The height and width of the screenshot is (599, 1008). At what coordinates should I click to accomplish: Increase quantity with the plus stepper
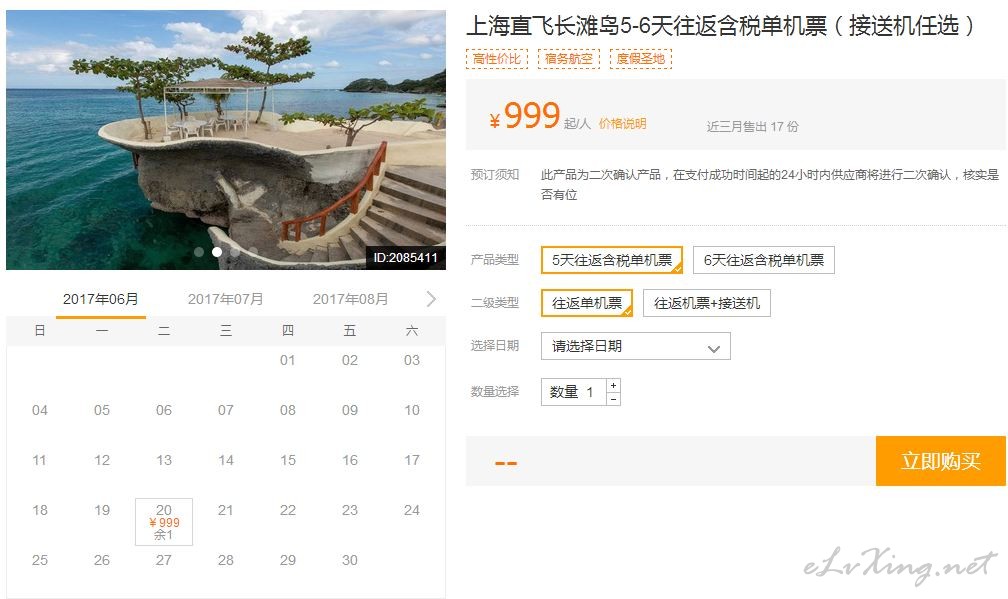pos(614,385)
